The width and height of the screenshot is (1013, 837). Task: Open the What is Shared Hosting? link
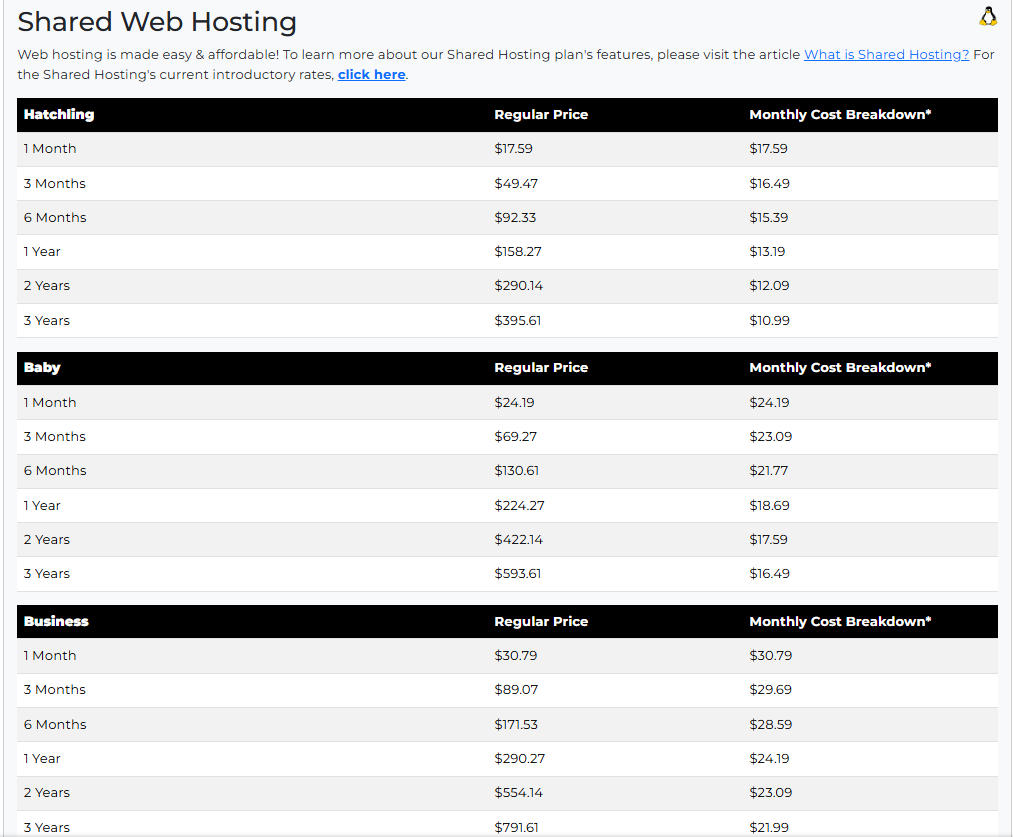(886, 54)
